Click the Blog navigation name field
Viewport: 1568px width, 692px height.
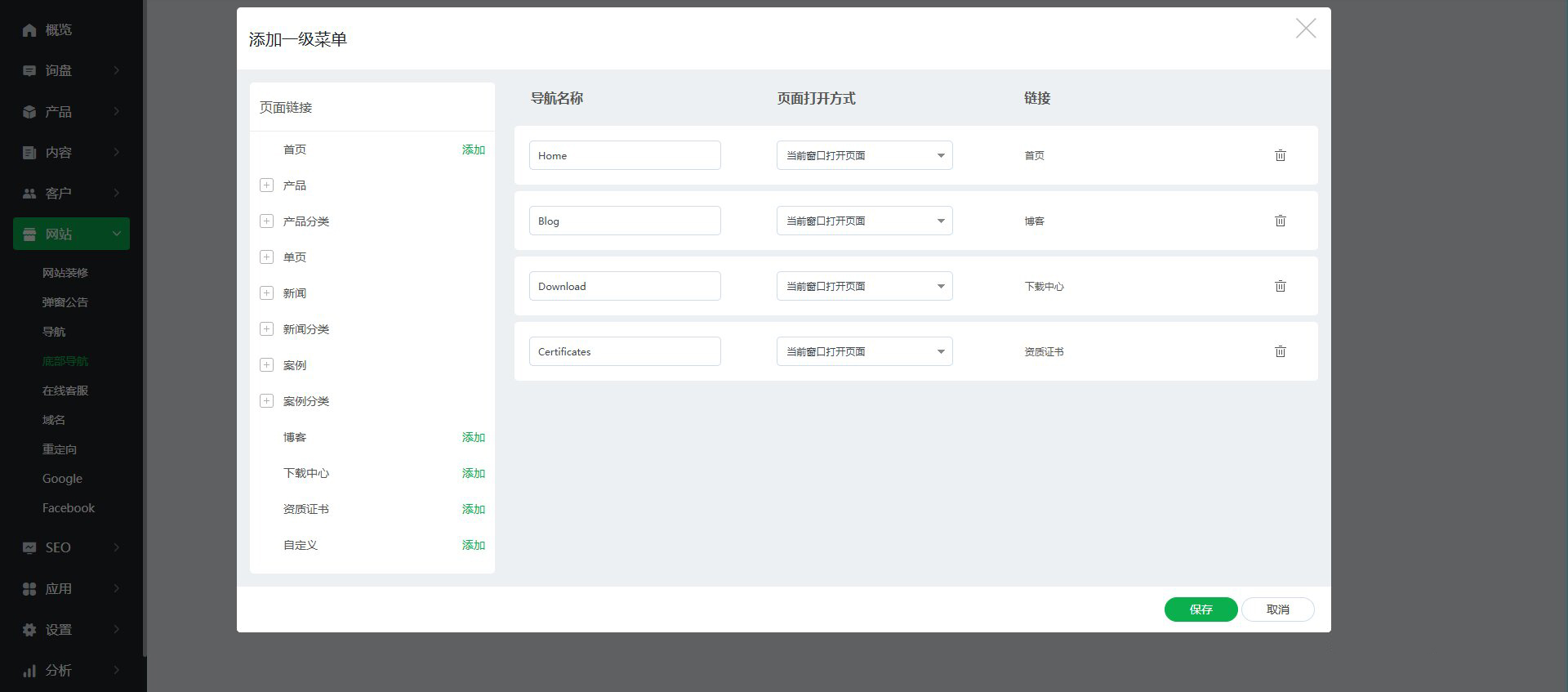(x=625, y=221)
